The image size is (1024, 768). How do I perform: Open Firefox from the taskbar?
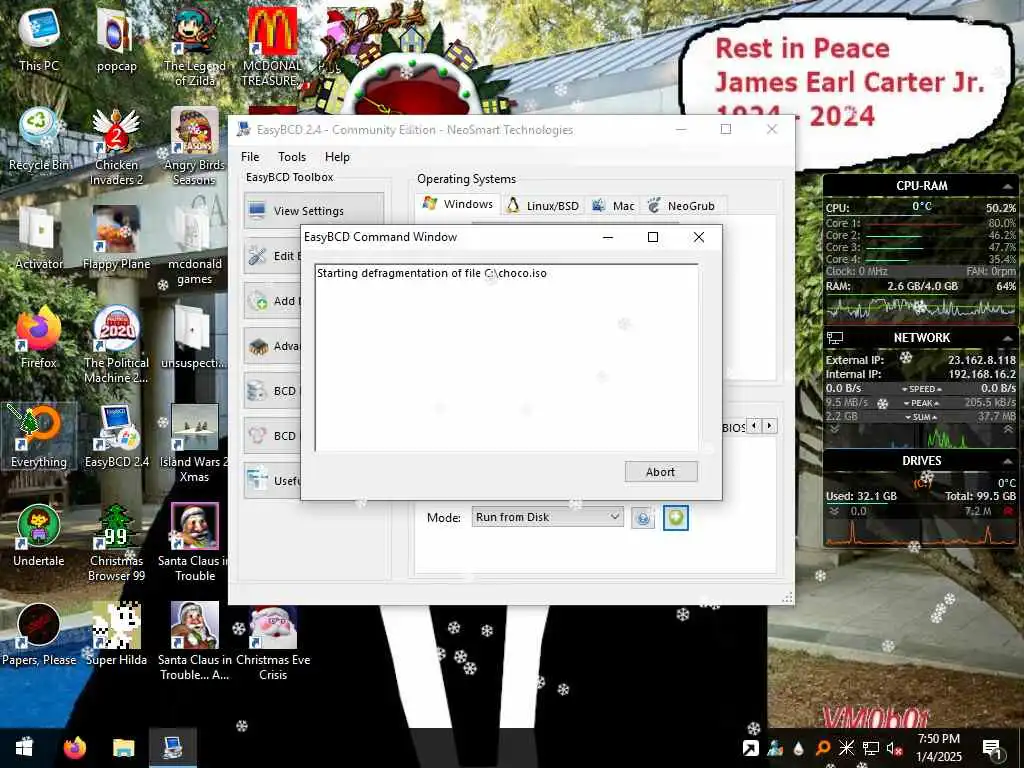(x=74, y=747)
